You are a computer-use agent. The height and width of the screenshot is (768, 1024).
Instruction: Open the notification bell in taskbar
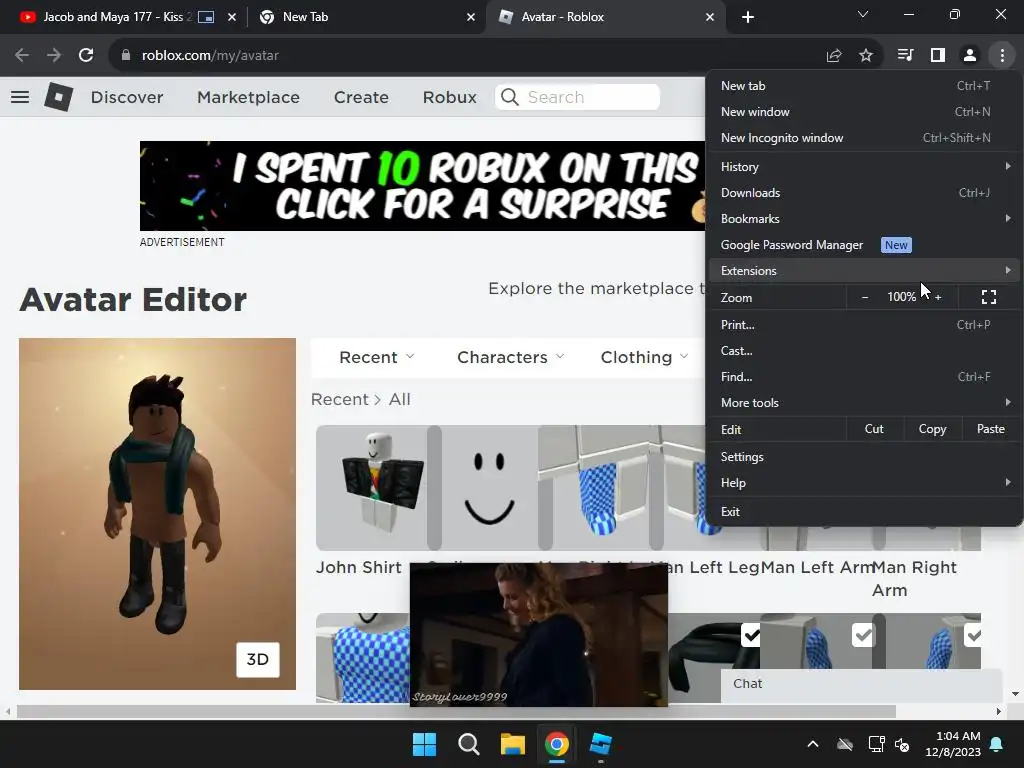pos(996,744)
